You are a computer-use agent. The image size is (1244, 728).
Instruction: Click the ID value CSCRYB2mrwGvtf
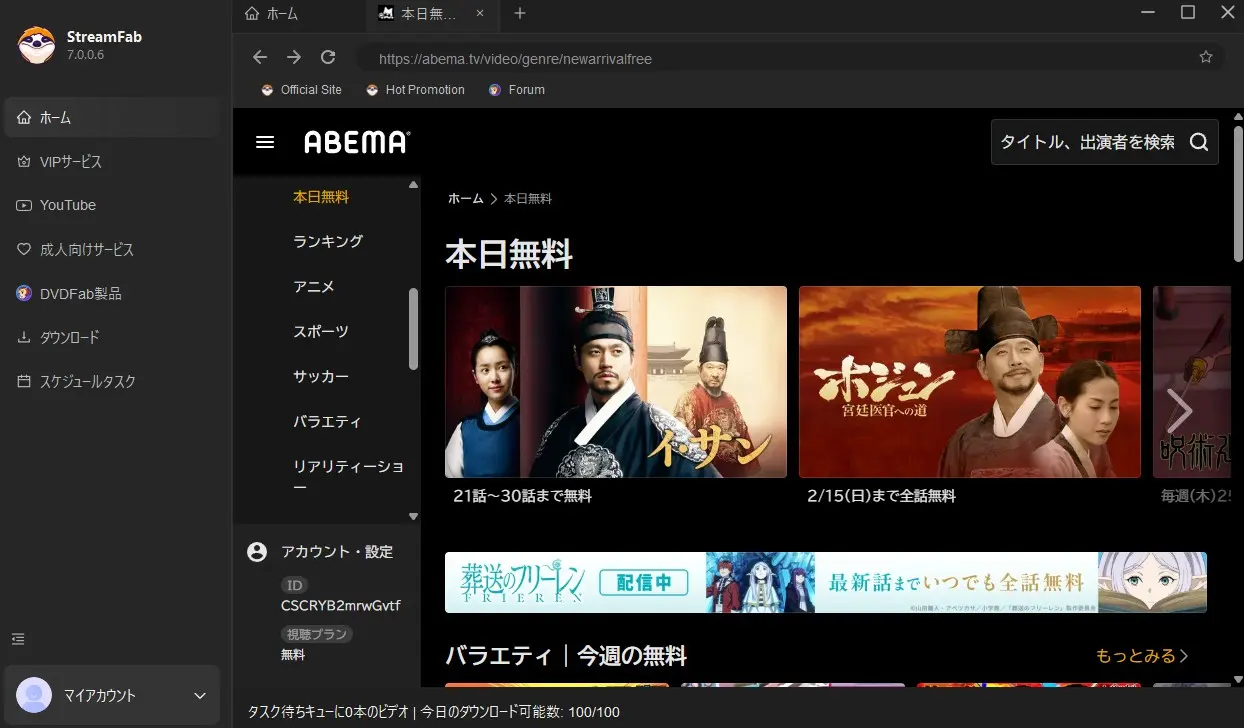tap(341, 605)
